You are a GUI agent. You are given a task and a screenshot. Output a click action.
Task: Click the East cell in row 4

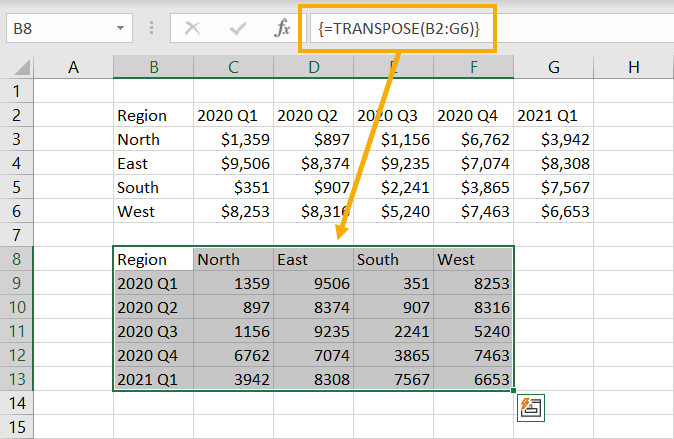point(153,163)
